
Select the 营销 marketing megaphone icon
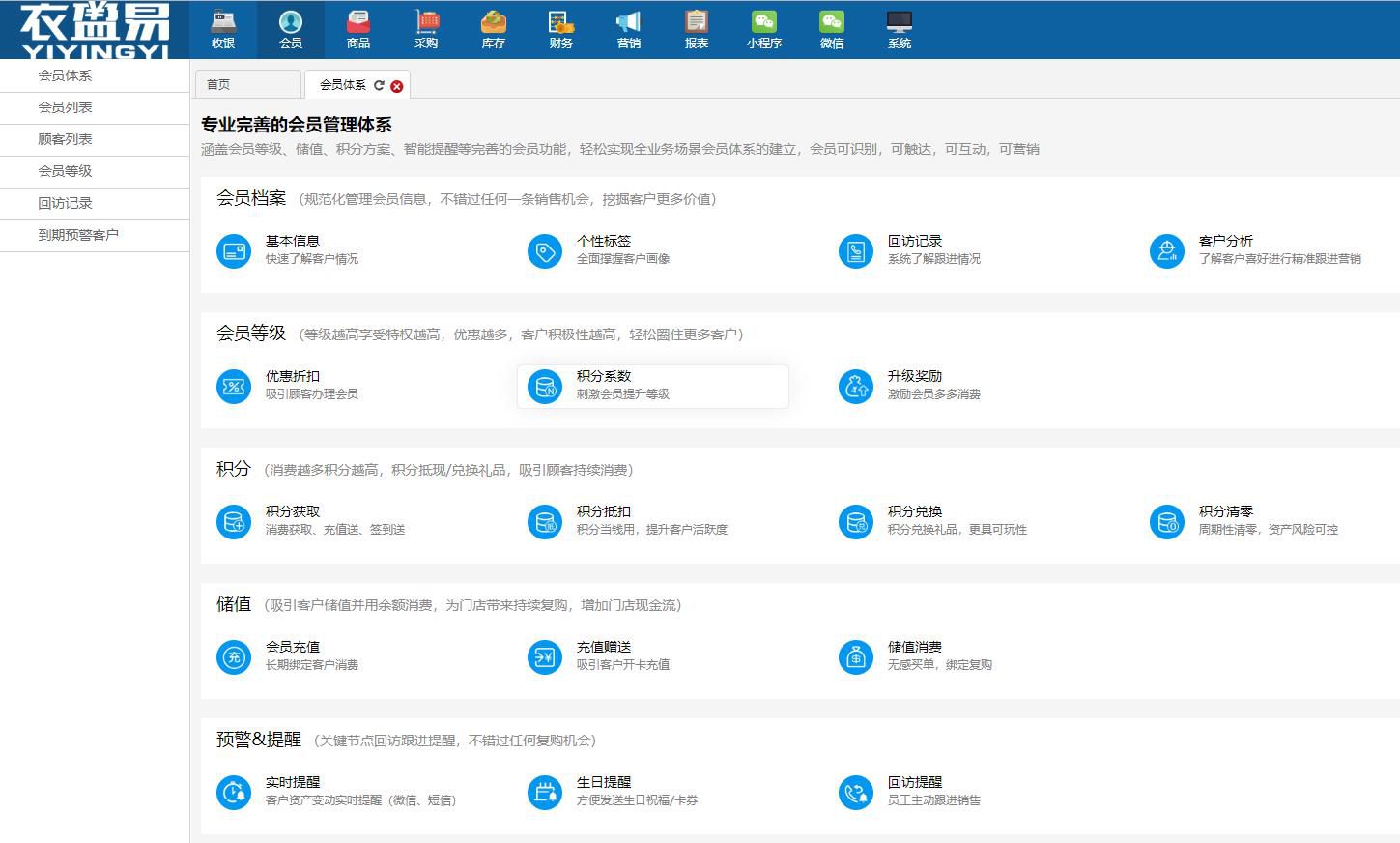pyautogui.click(x=629, y=23)
